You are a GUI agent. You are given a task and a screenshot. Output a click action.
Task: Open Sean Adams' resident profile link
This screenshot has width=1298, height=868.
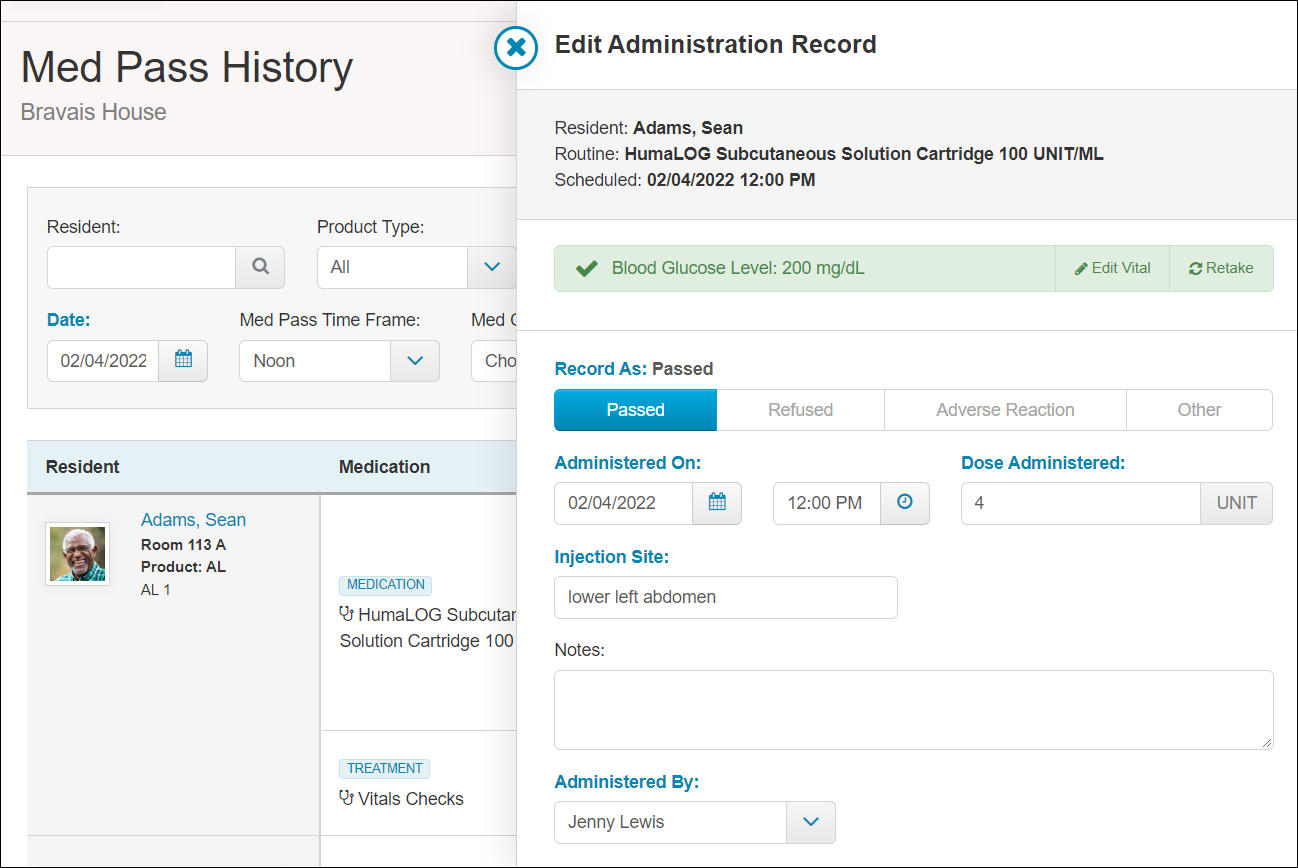[193, 519]
